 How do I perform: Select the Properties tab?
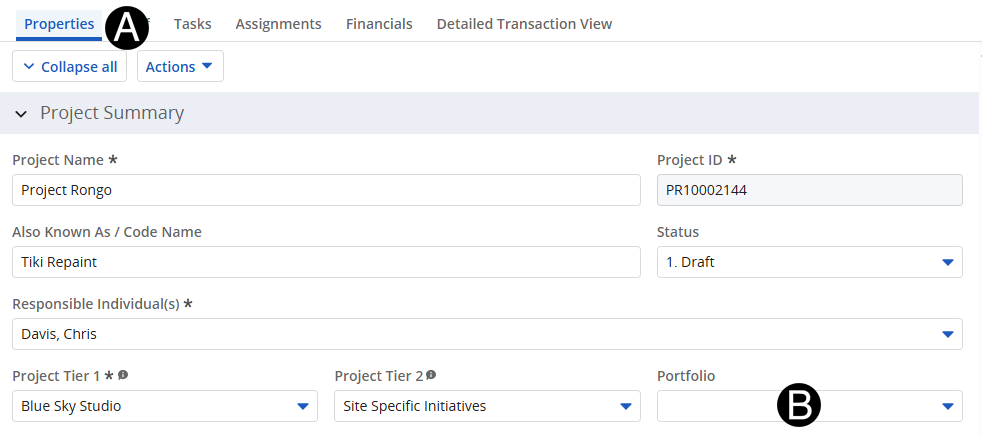(59, 24)
